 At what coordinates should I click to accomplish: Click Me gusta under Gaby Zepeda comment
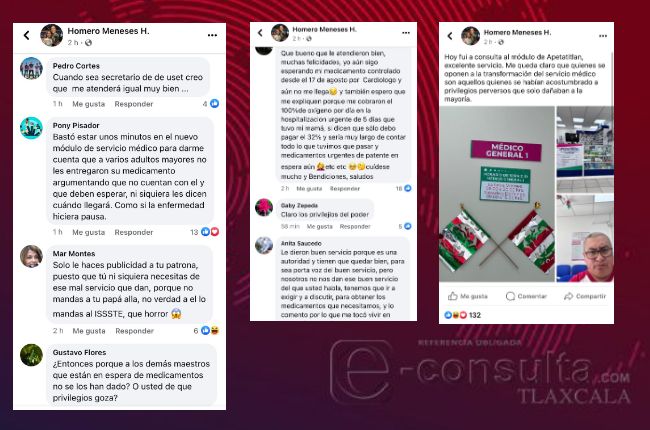[x=319, y=226]
